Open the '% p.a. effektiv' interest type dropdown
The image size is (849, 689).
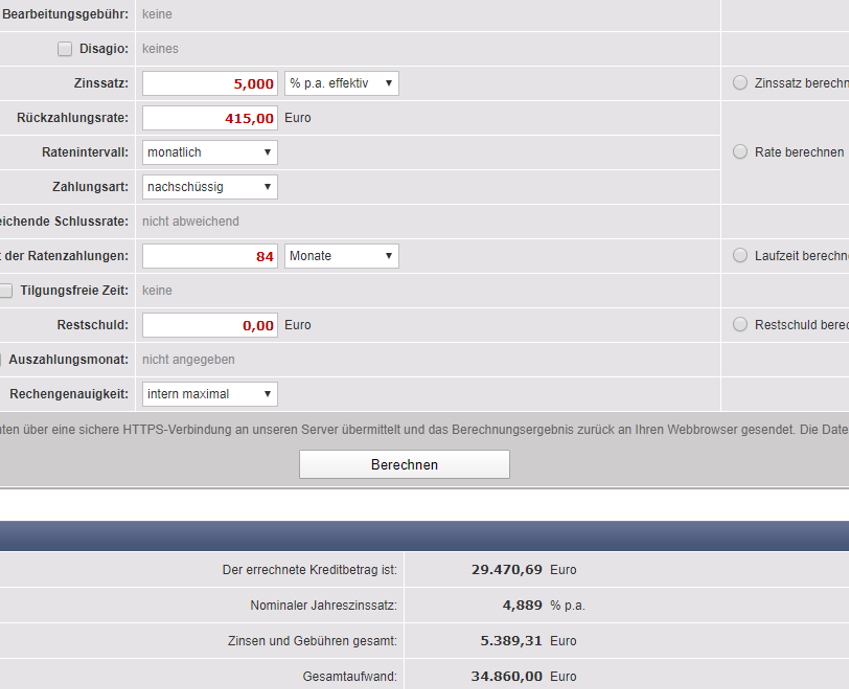[341, 83]
